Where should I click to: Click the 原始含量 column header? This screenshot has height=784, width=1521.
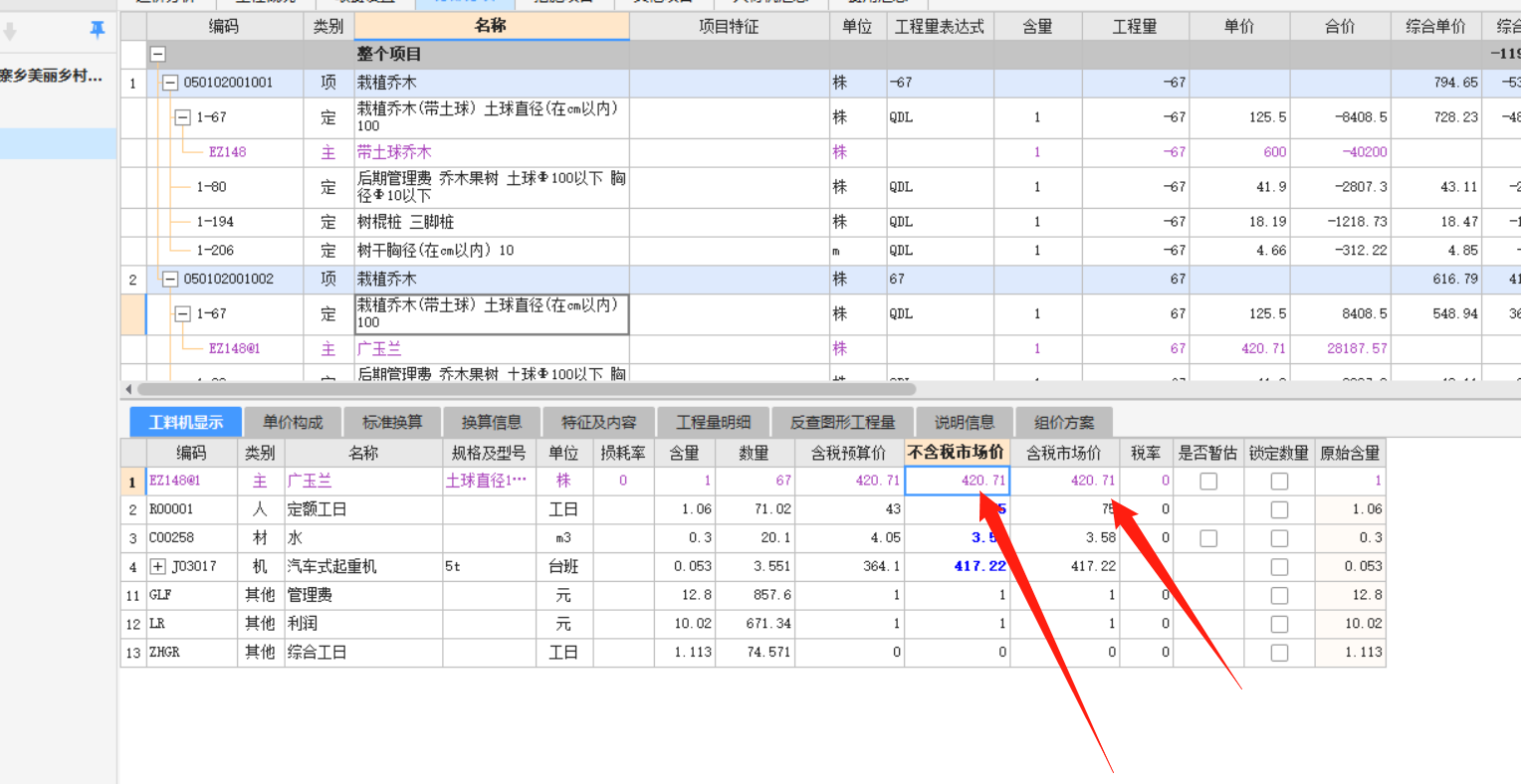click(1350, 453)
